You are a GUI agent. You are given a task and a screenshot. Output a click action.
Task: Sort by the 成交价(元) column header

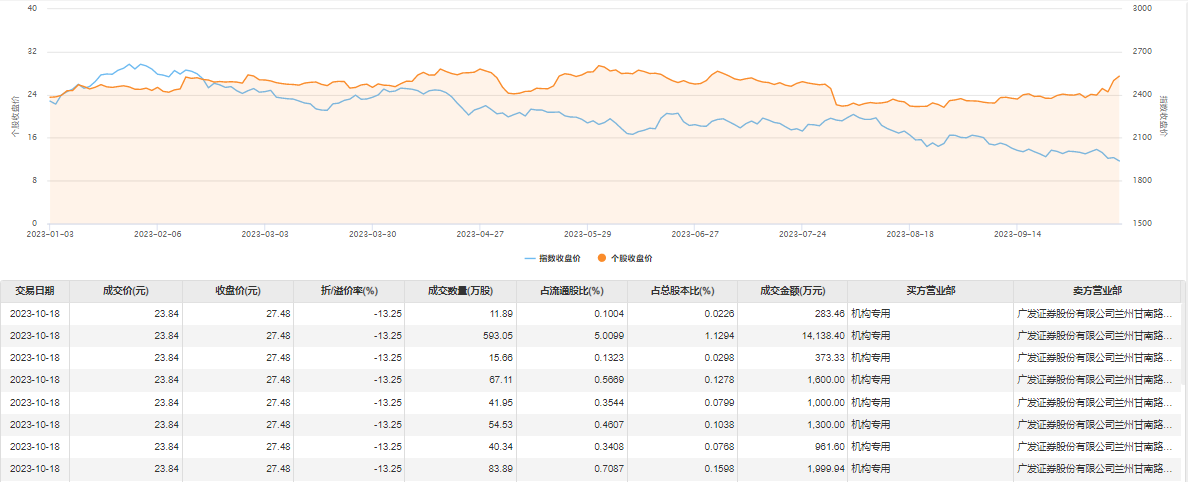(x=126, y=291)
